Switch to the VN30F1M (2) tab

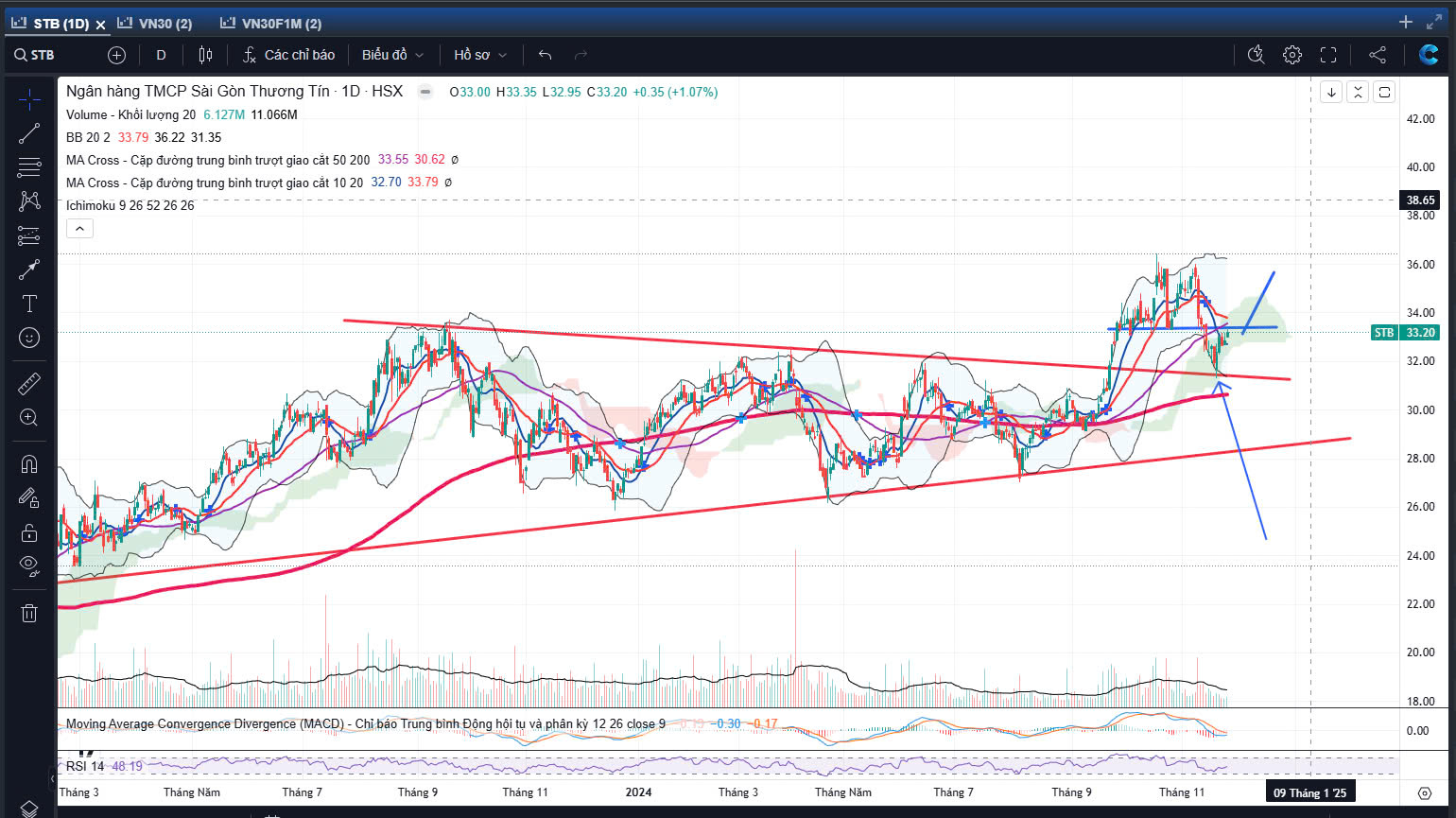[271, 24]
